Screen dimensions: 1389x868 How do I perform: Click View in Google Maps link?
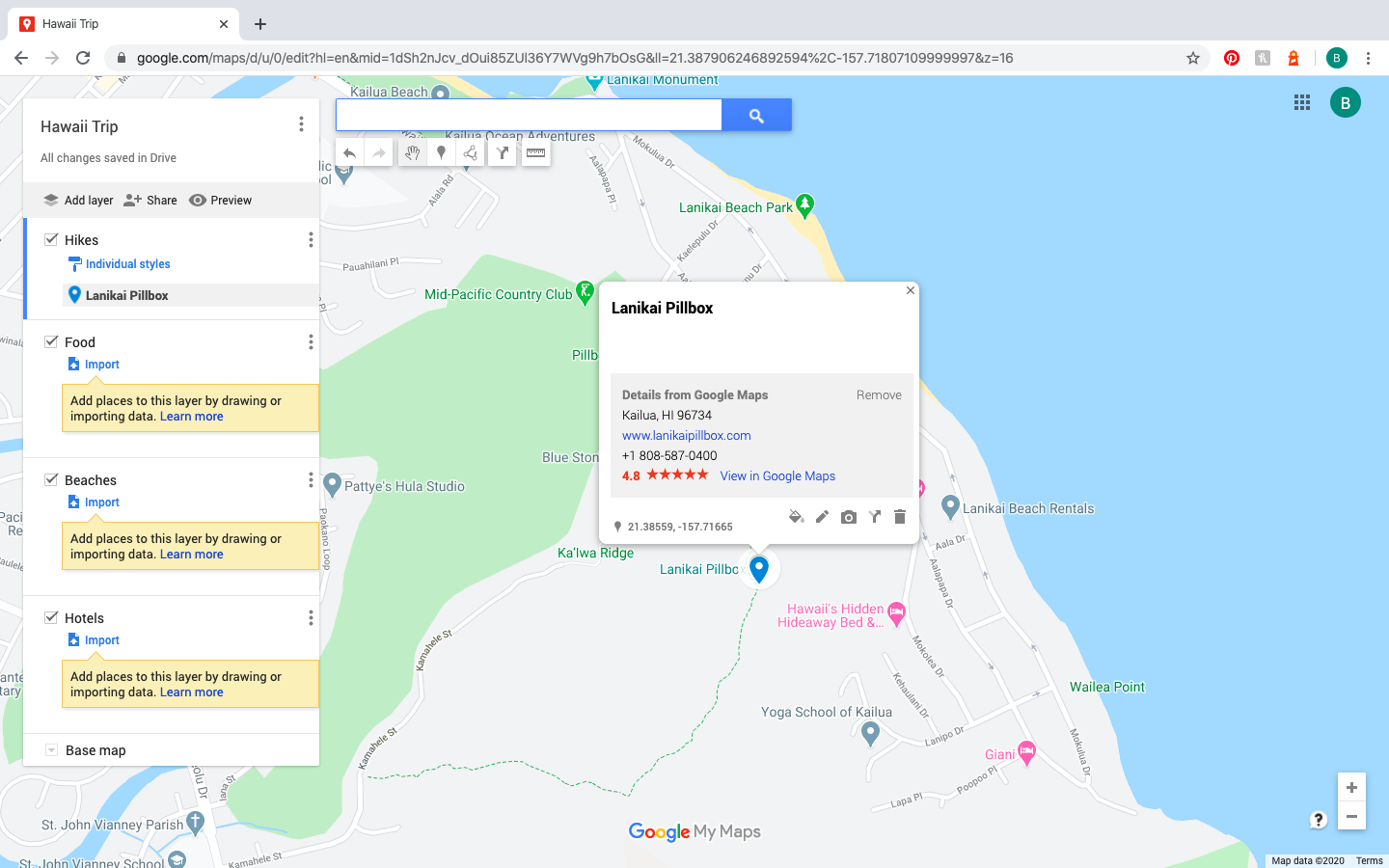pos(777,476)
